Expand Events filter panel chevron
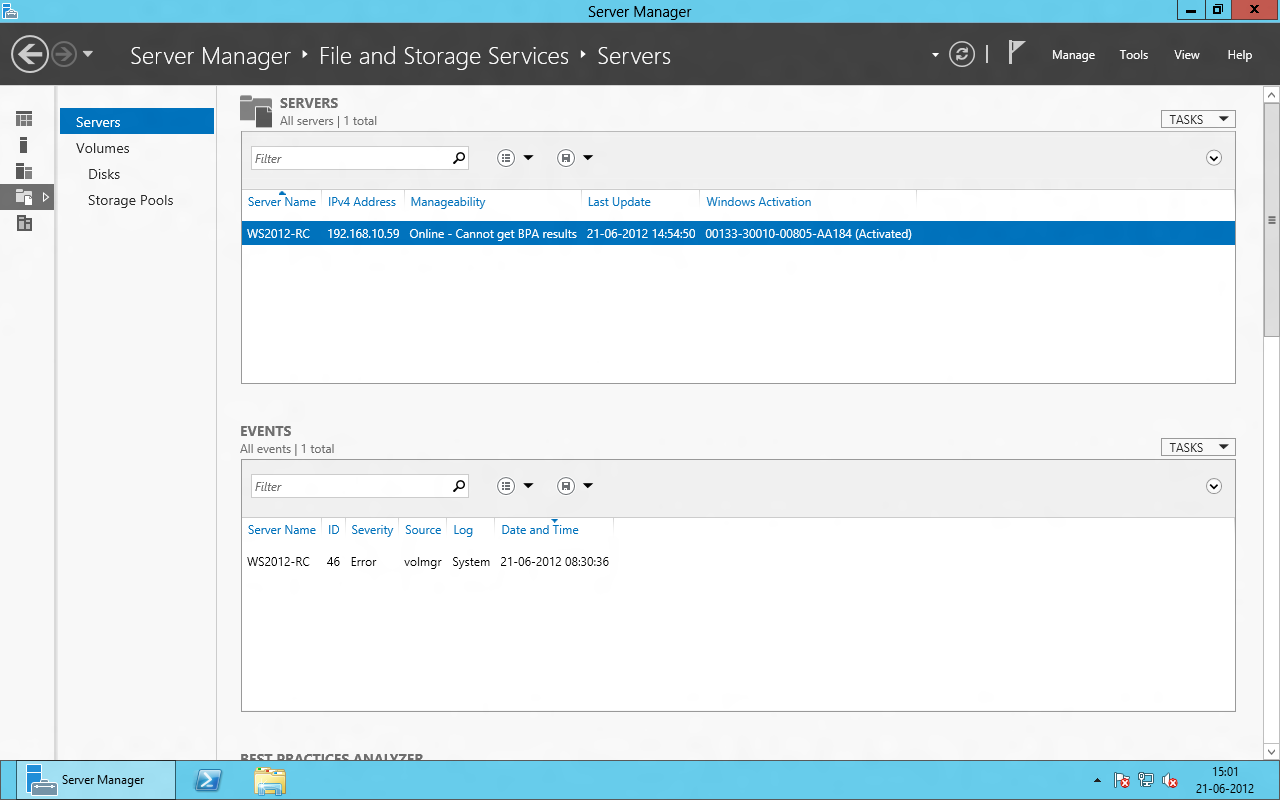The width and height of the screenshot is (1280, 800). (1214, 486)
